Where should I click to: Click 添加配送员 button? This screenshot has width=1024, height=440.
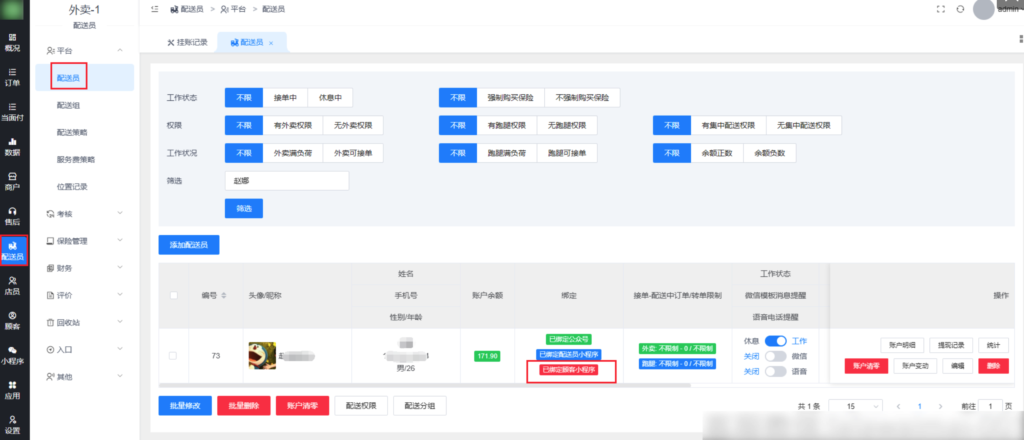[189, 245]
